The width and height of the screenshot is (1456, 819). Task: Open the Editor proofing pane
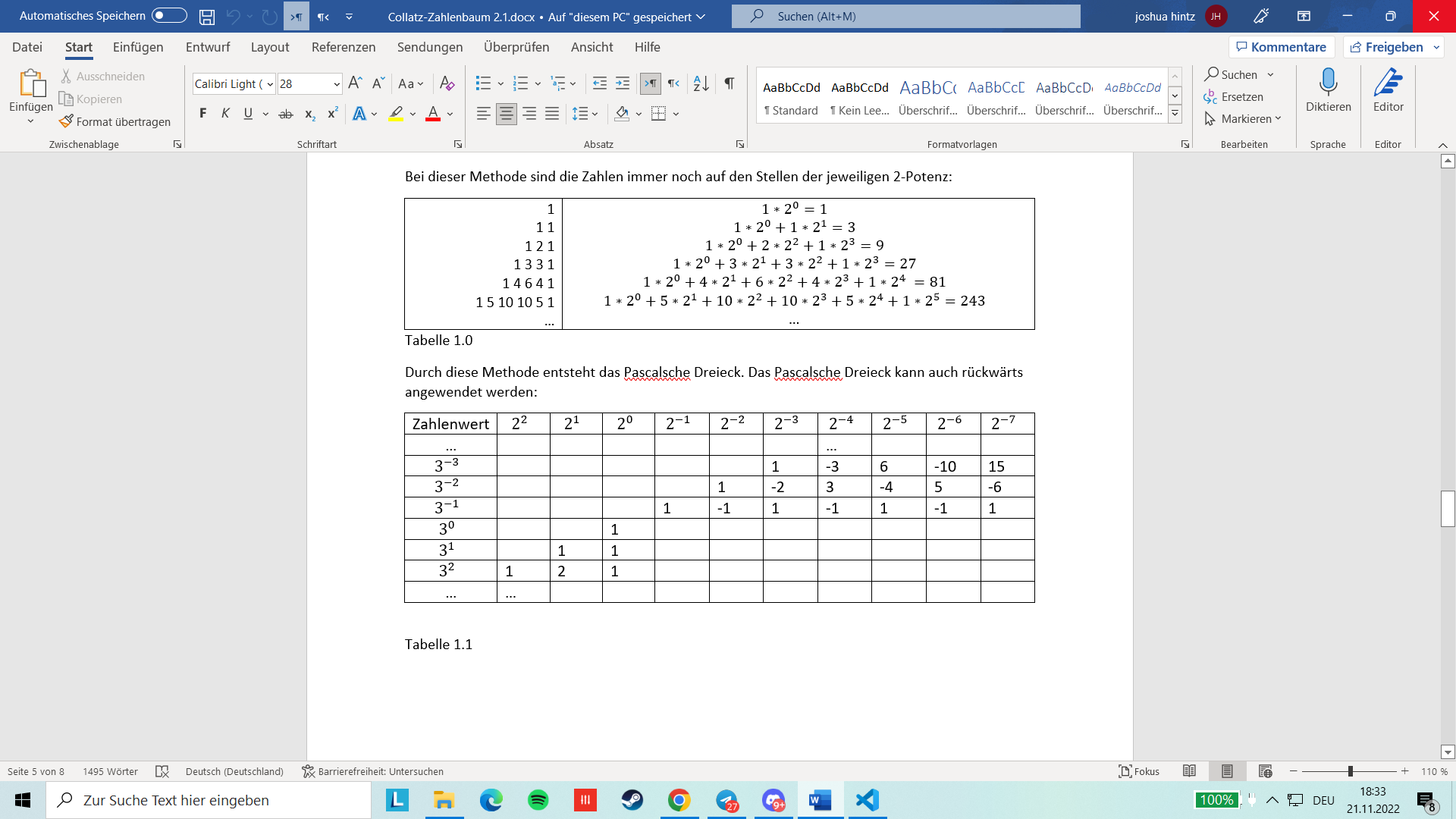click(x=1388, y=91)
